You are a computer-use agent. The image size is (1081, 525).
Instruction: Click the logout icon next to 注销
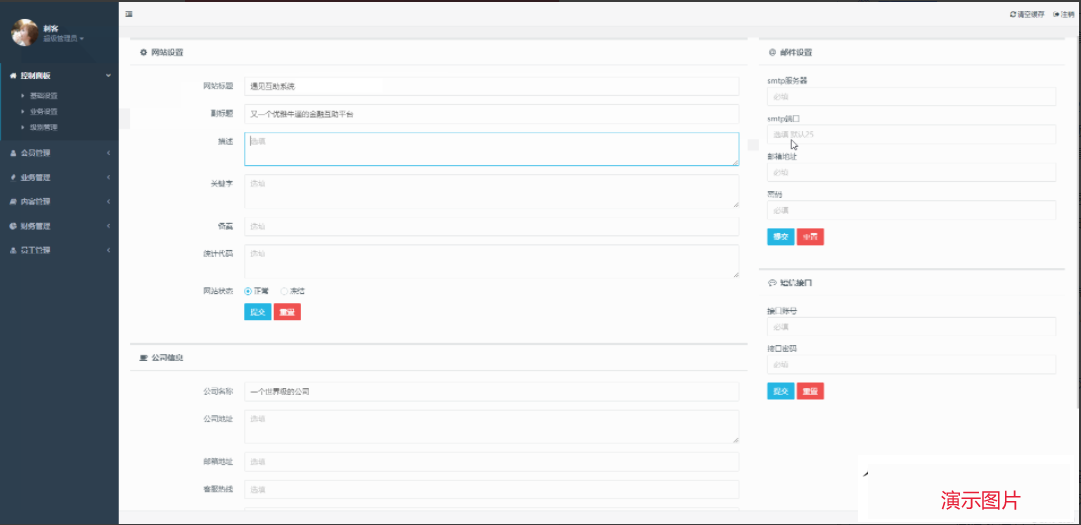pyautogui.click(x=1056, y=14)
